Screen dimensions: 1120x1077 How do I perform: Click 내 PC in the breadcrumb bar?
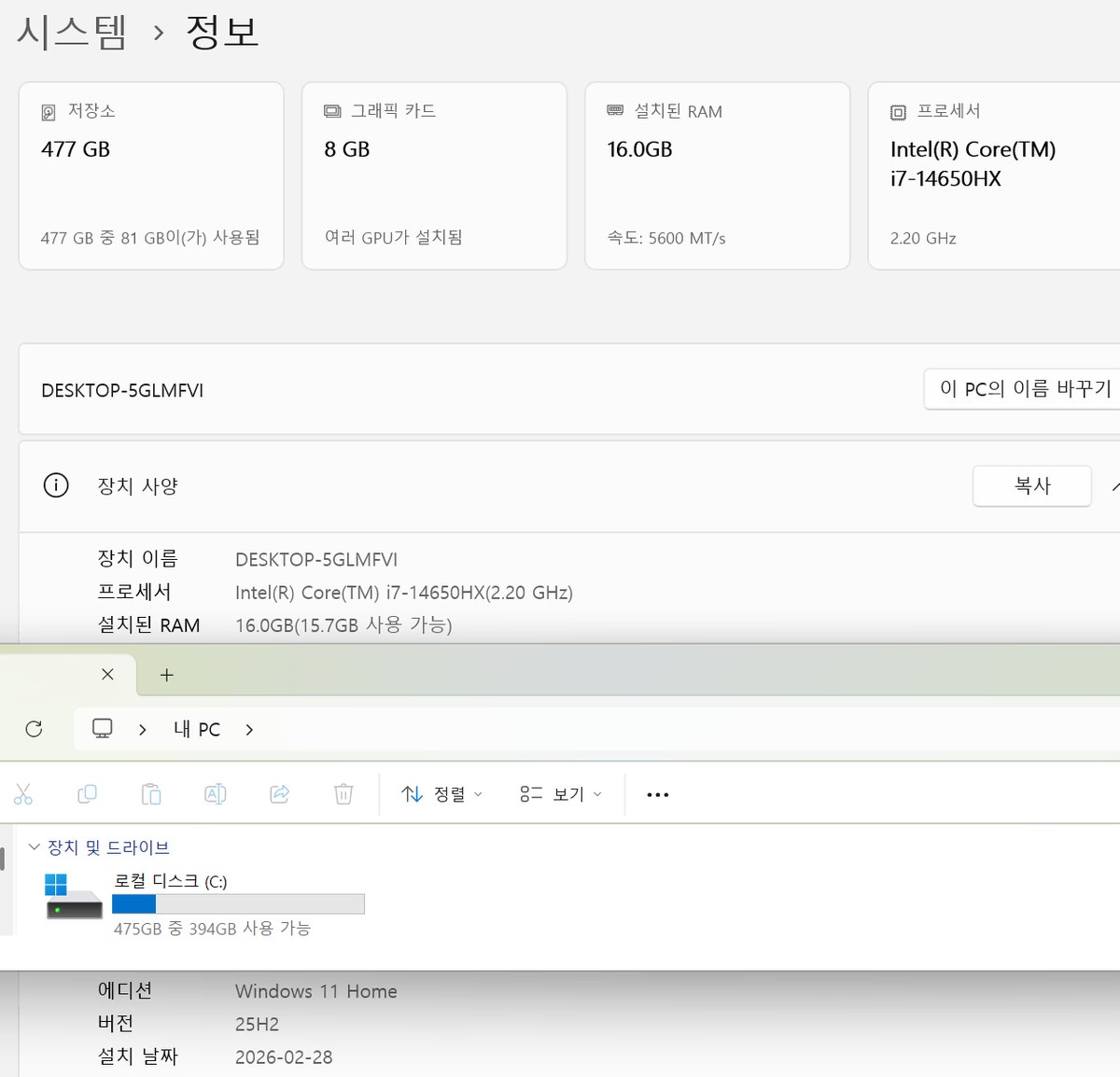pyautogui.click(x=196, y=729)
